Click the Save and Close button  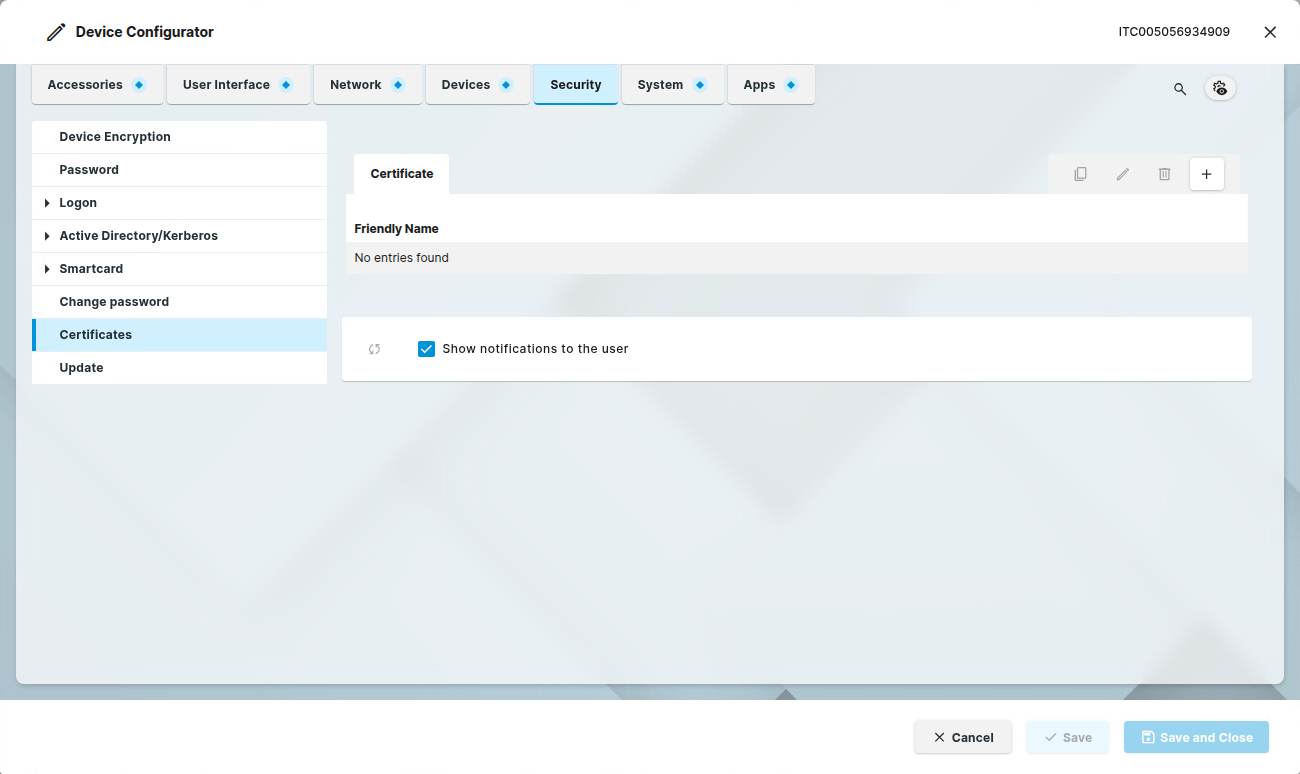[1196, 737]
